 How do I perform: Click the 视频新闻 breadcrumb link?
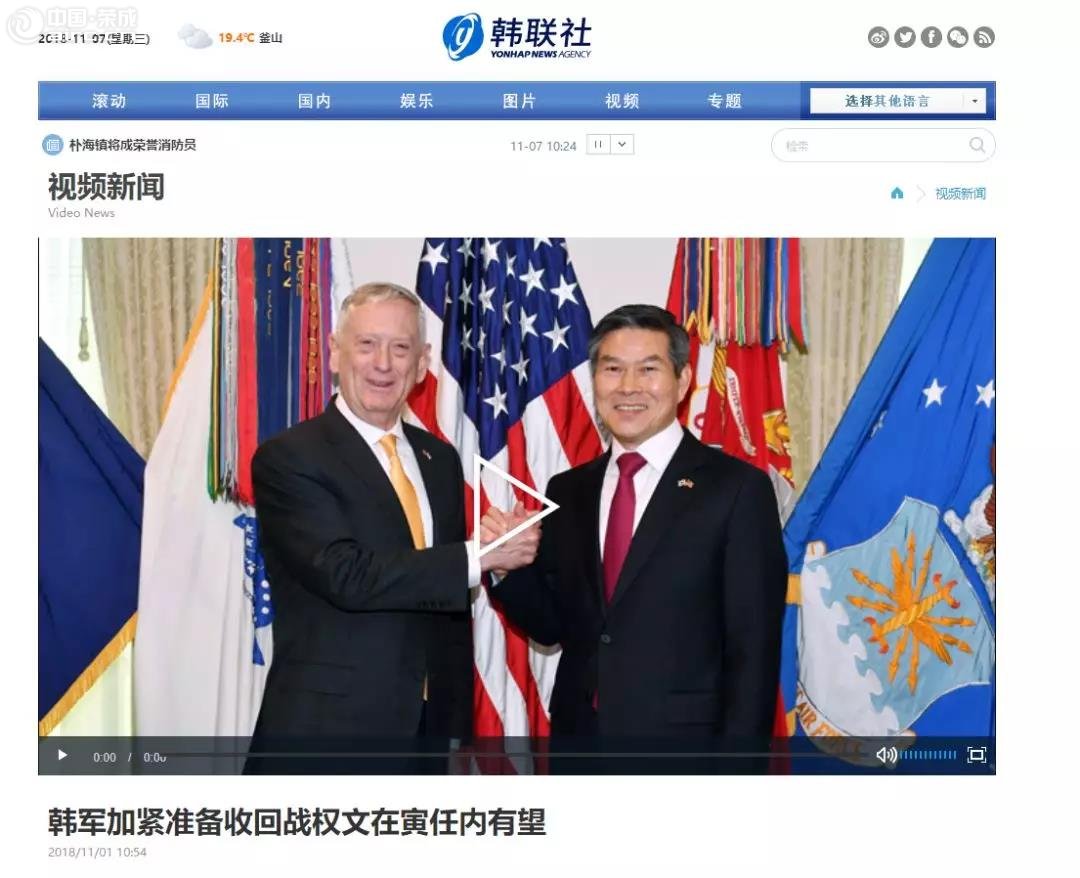(960, 194)
